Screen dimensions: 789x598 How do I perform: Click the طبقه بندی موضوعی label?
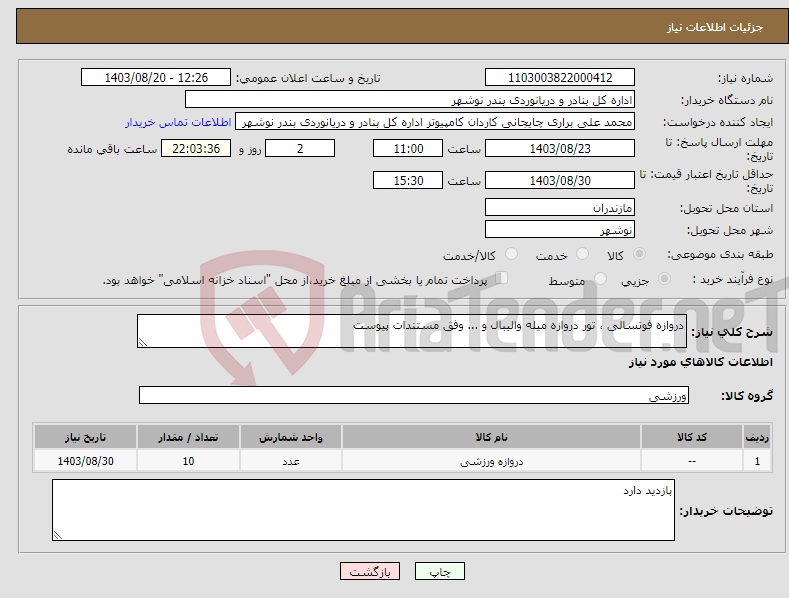(x=720, y=254)
